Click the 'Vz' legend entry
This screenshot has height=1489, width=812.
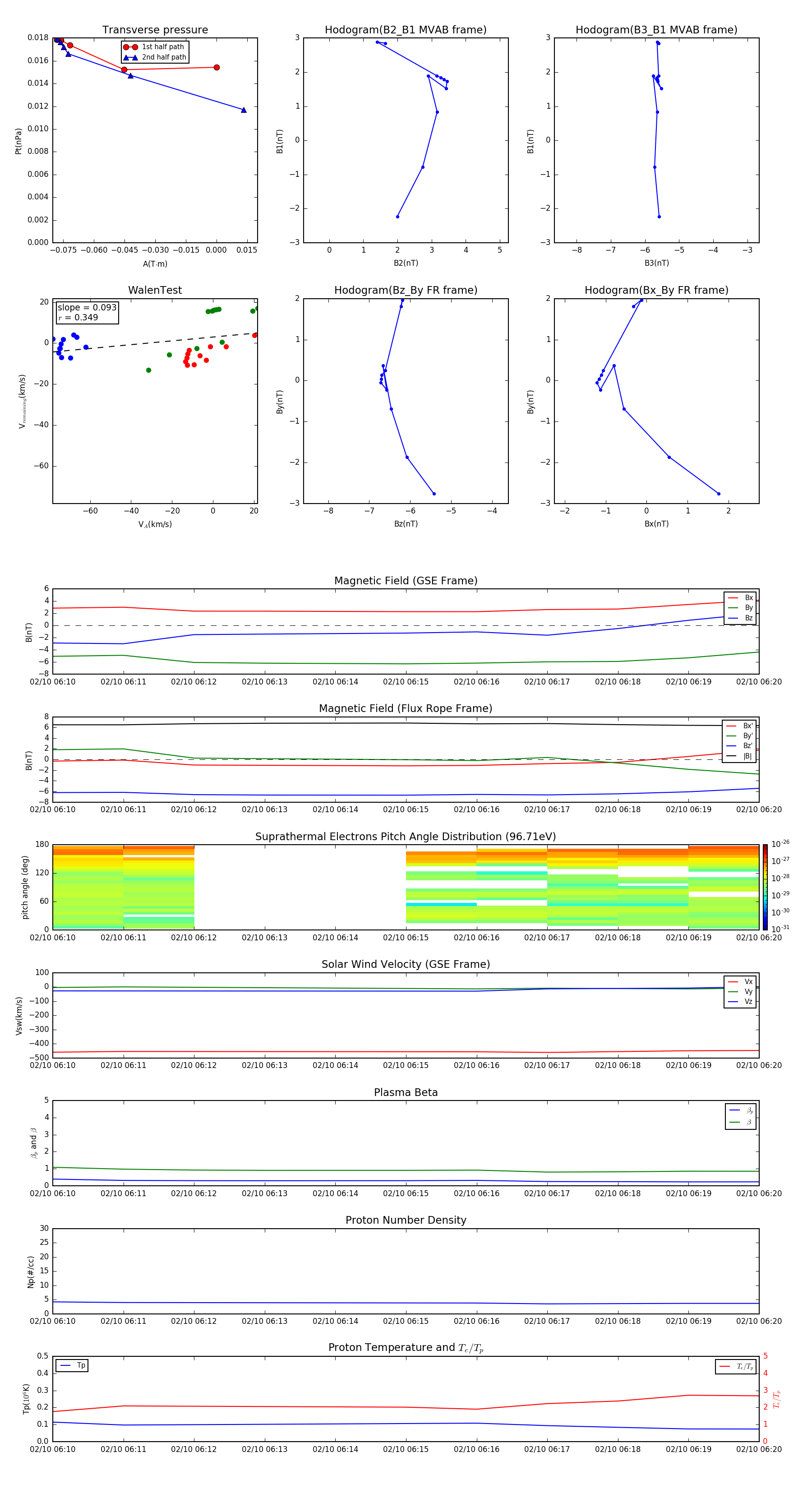click(740, 1002)
